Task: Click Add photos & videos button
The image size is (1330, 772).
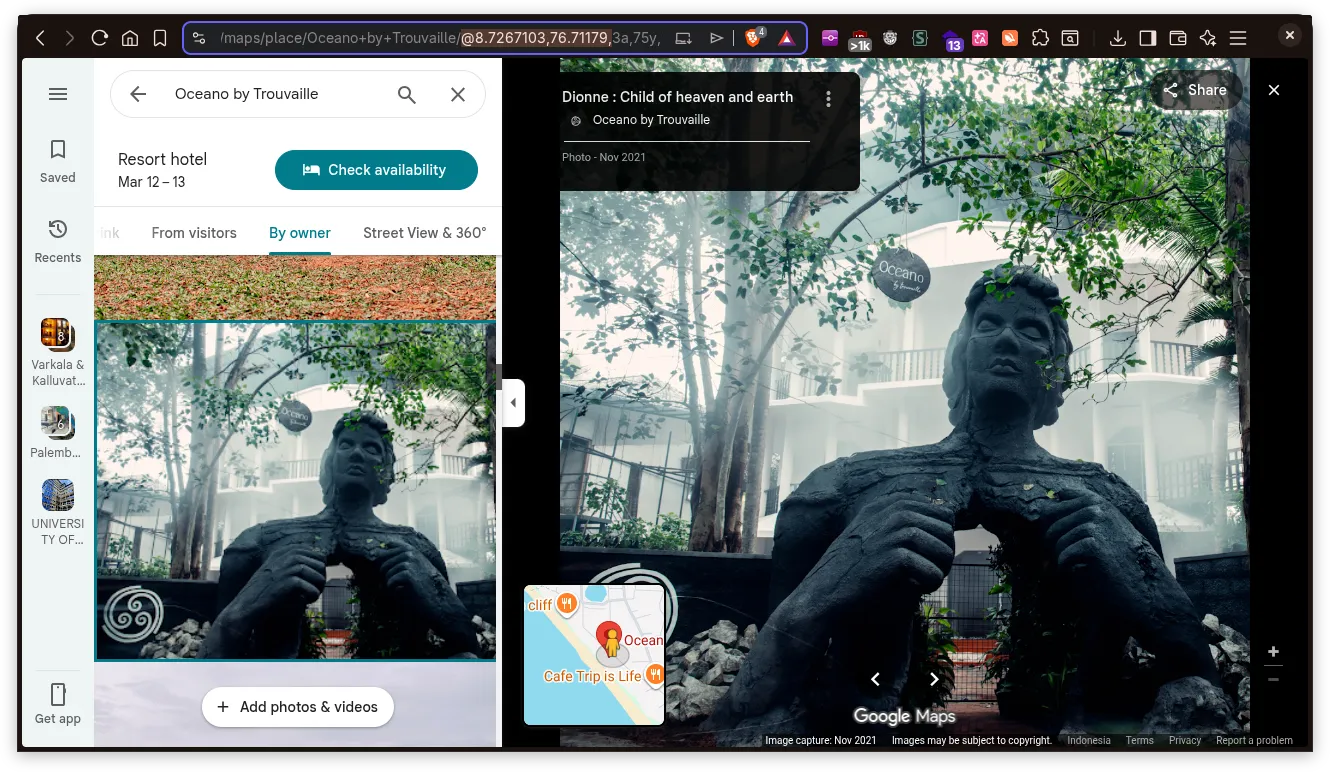Action: tap(298, 707)
